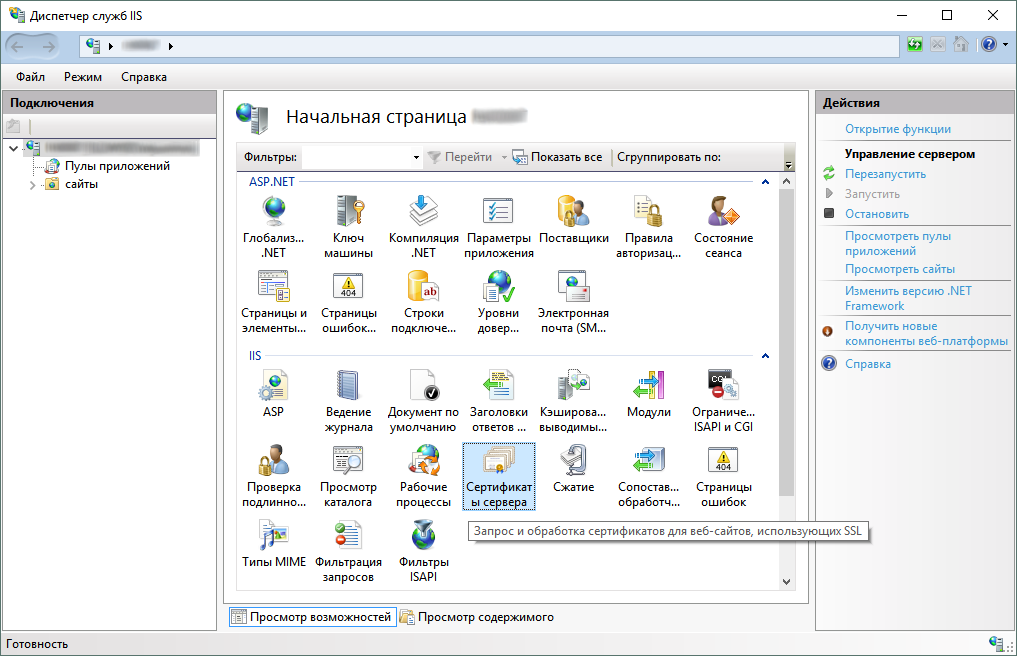This screenshot has height=656, width=1017.
Task: Open the Фильтры dropdown box
Action: [x=416, y=158]
